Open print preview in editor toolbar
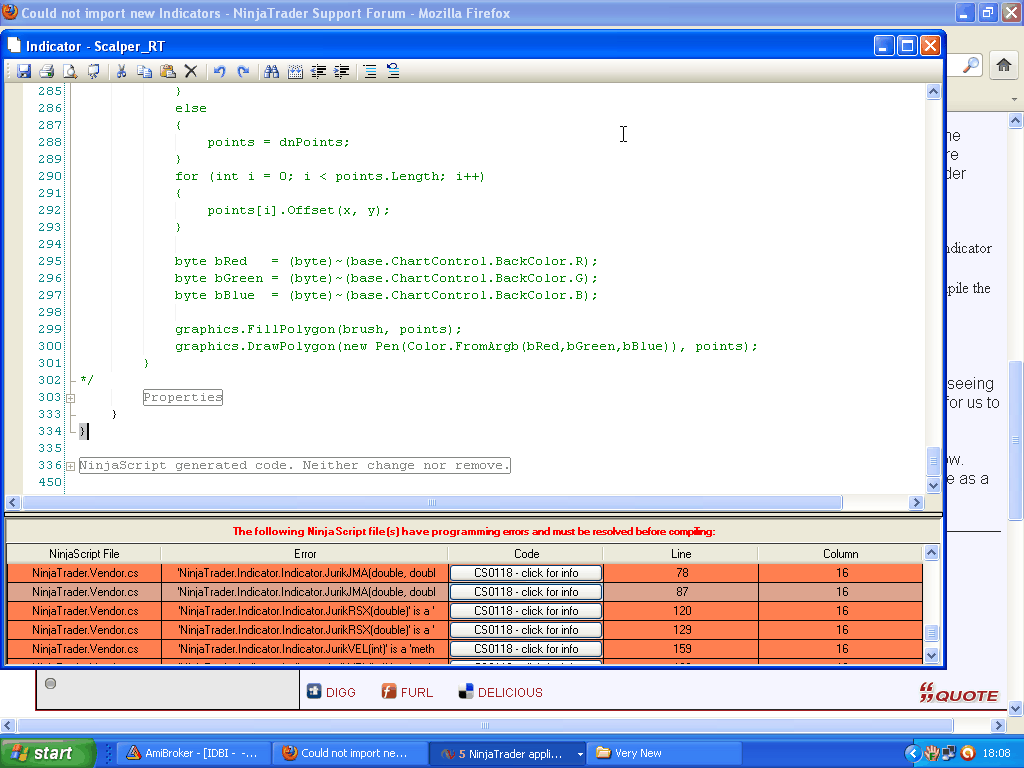1024x768 pixels. (x=70, y=71)
